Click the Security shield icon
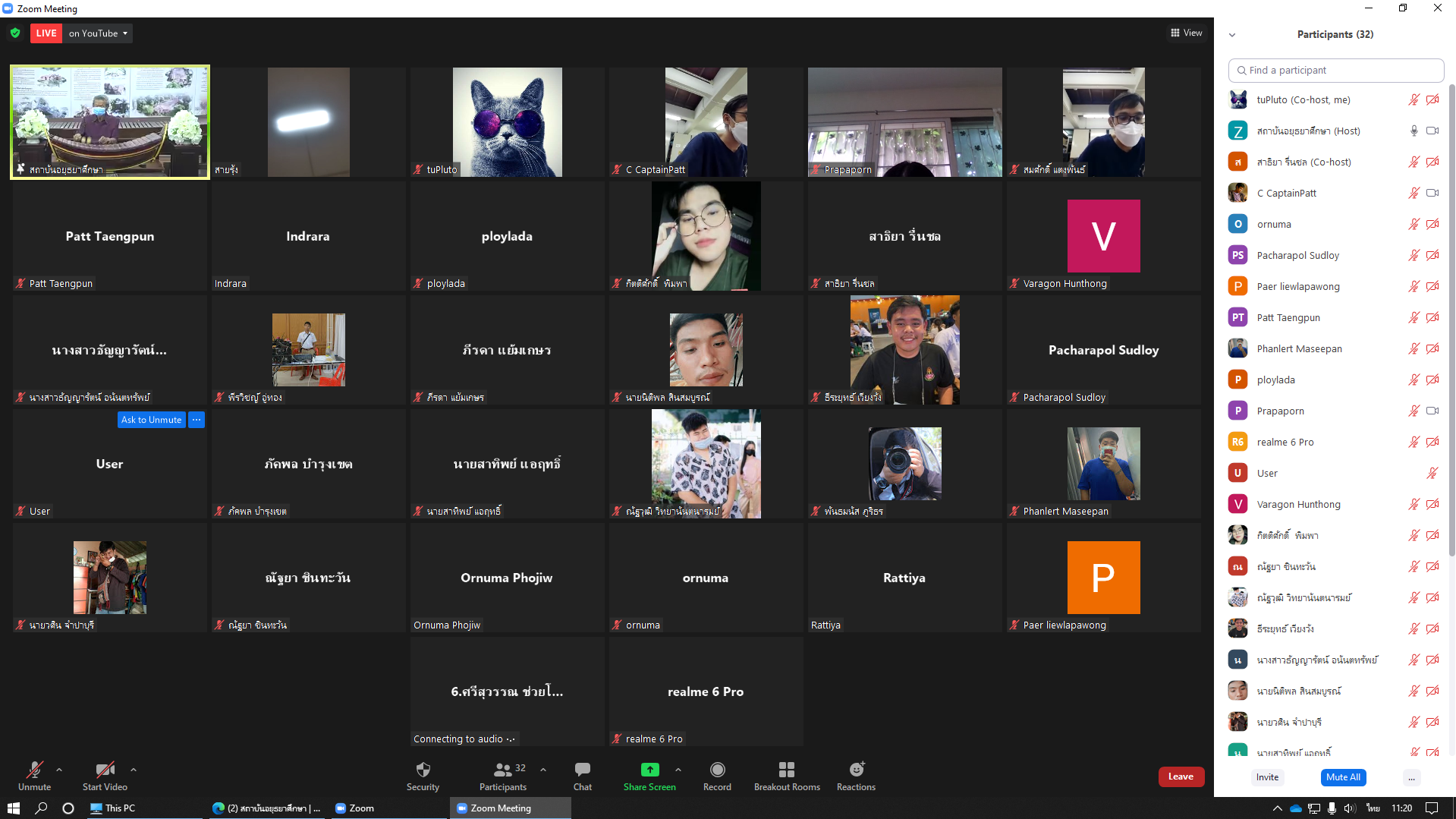 point(423,770)
